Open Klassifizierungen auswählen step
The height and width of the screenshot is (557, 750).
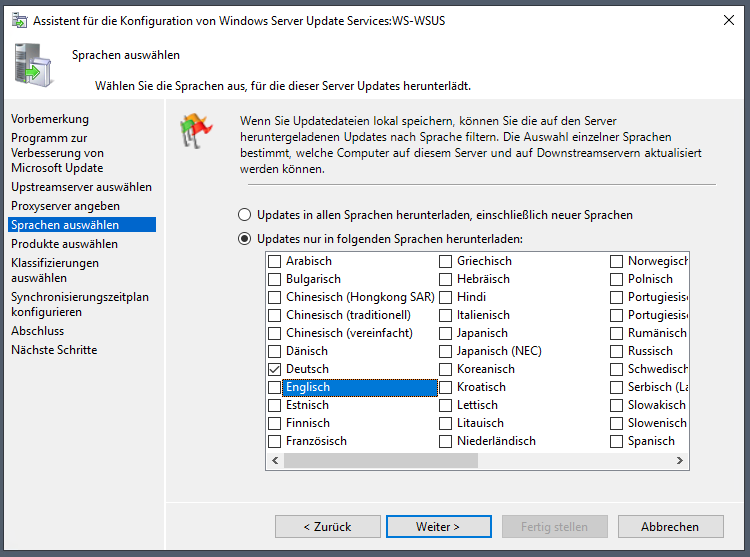[x=55, y=270]
